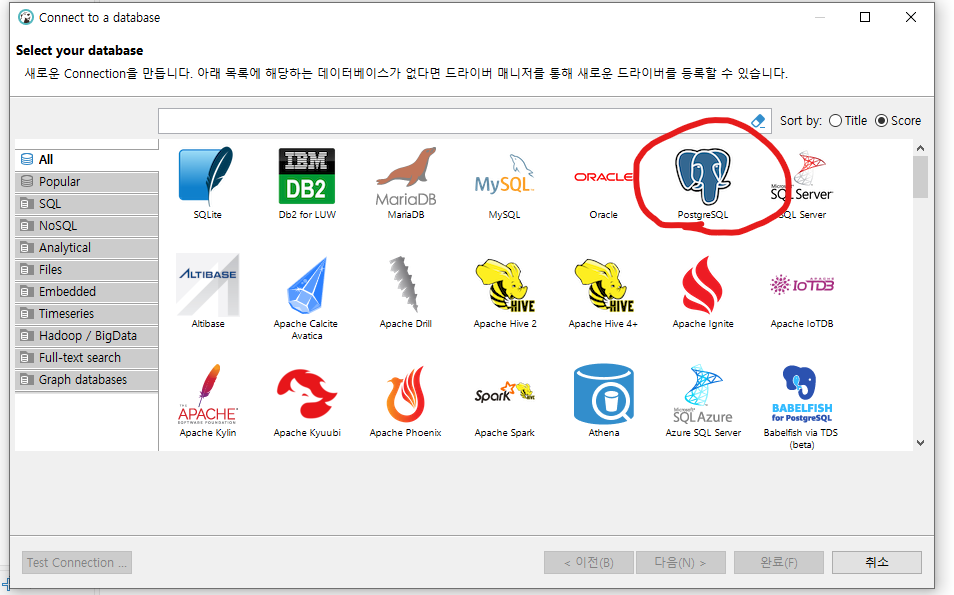Pick the MariaDB seal icon
Viewport: 954px width, 595px height.
coord(405,177)
